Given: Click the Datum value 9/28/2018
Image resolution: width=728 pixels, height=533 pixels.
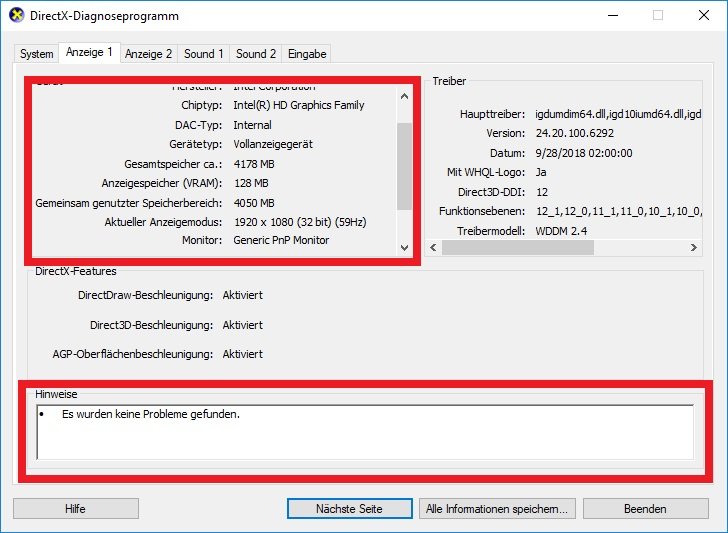Looking at the screenshot, I should point(584,153).
